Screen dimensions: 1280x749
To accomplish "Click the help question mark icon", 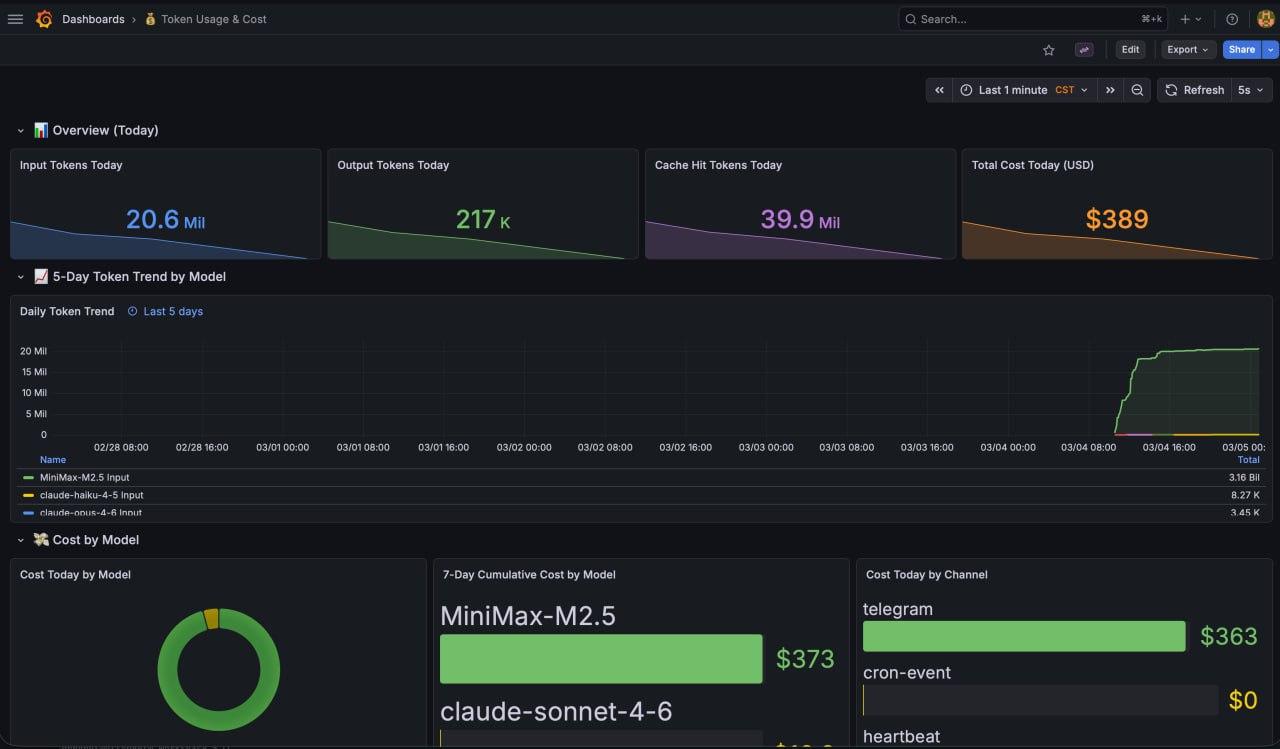I will coord(1232,19).
